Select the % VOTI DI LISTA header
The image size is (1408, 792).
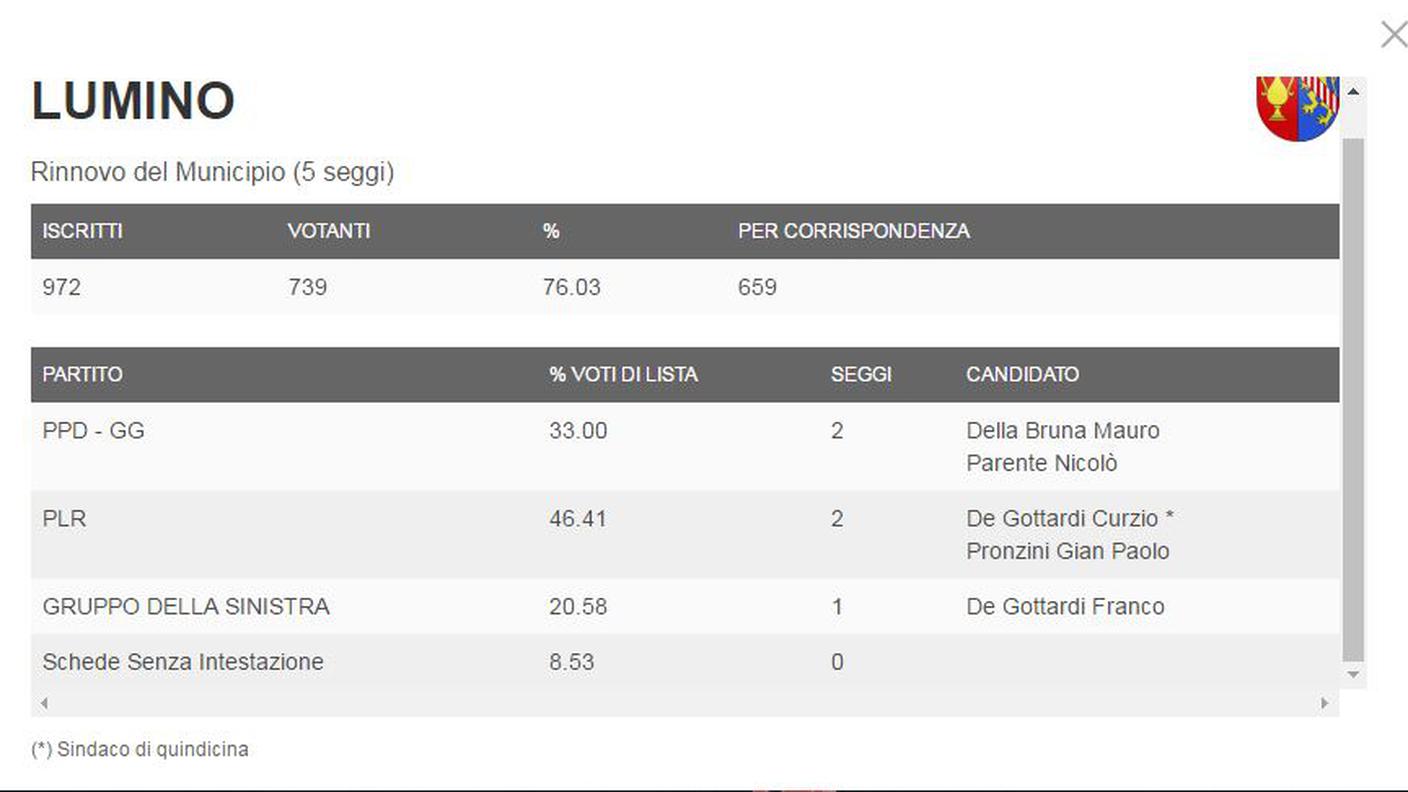(623, 374)
